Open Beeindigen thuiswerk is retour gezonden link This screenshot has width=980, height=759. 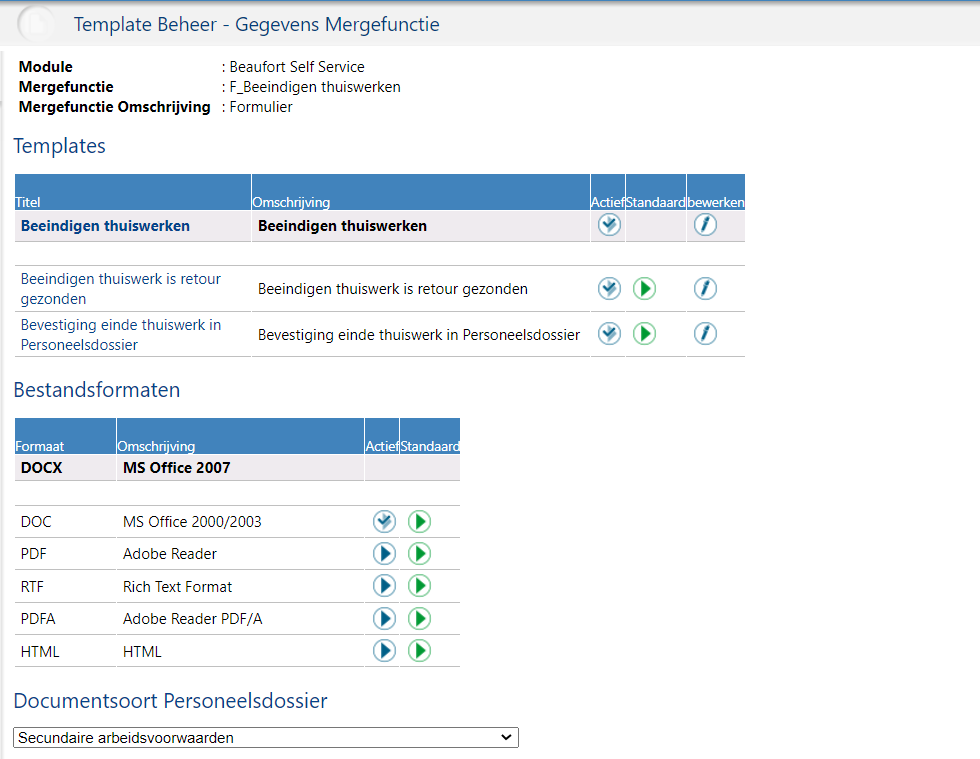(x=121, y=289)
